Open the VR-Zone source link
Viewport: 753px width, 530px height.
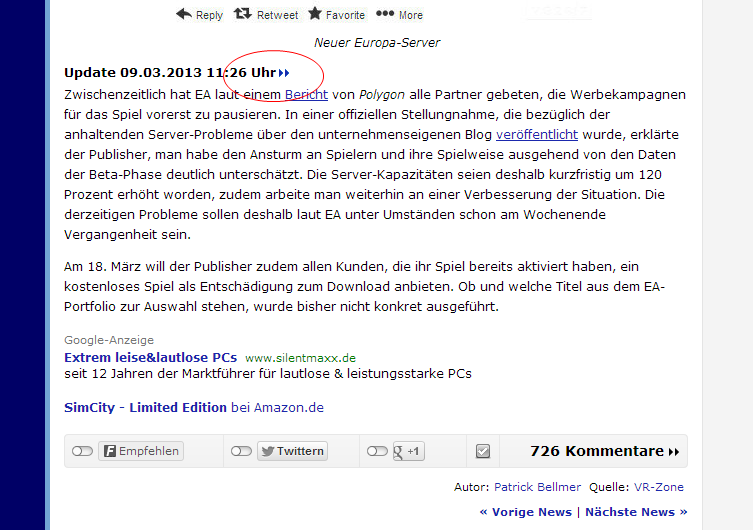click(x=659, y=487)
